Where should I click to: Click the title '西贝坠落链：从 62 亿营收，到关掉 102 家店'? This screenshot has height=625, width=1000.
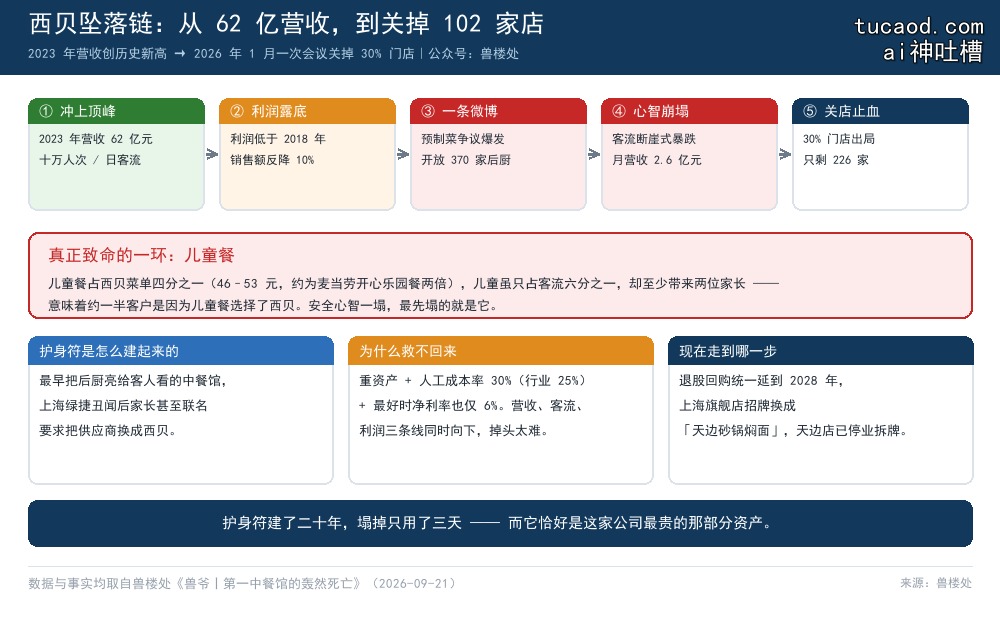[286, 24]
